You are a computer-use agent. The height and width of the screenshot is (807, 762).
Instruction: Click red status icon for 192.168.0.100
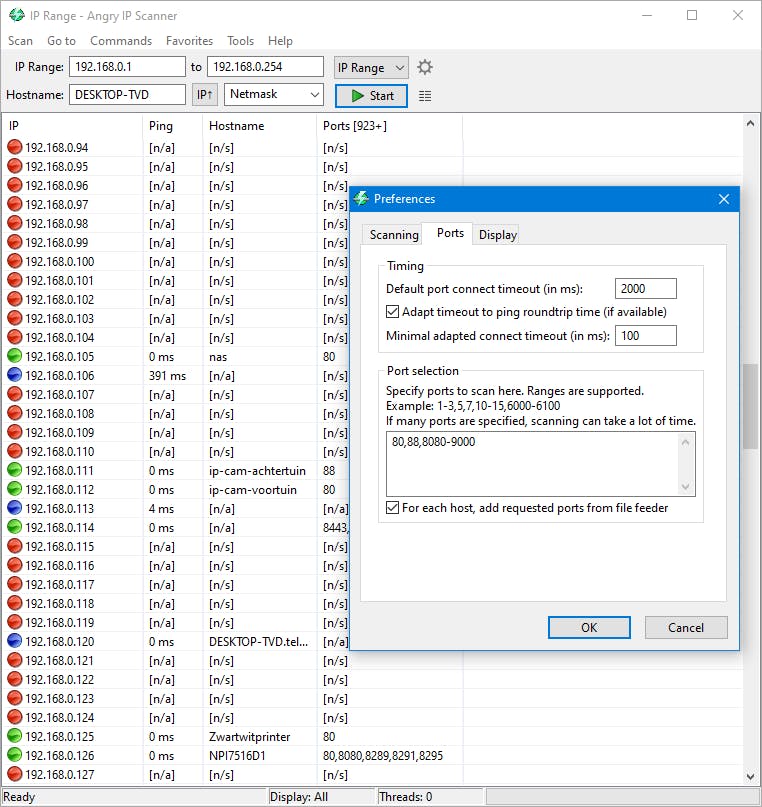15,261
